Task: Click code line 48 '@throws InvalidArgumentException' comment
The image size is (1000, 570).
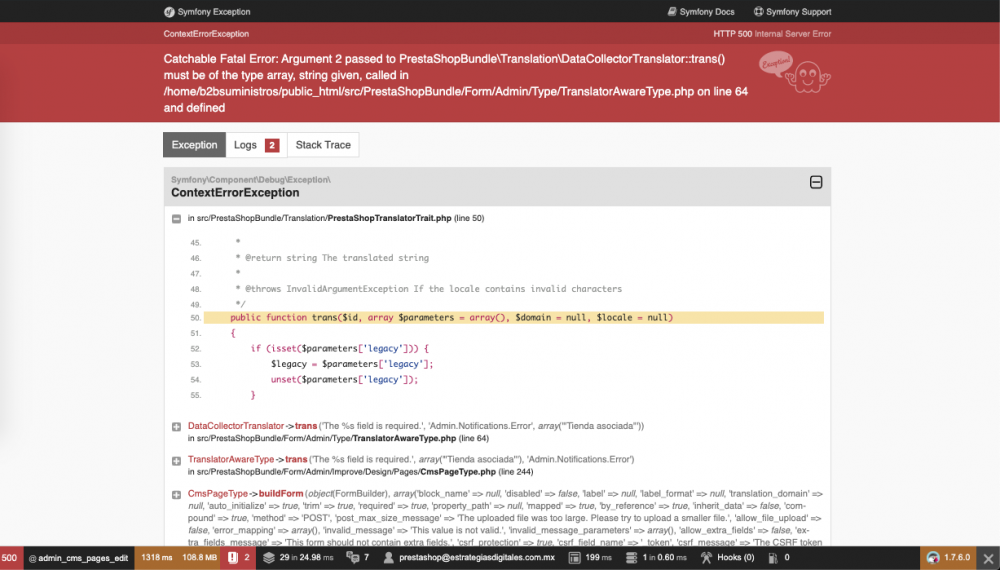Action: click(429, 289)
